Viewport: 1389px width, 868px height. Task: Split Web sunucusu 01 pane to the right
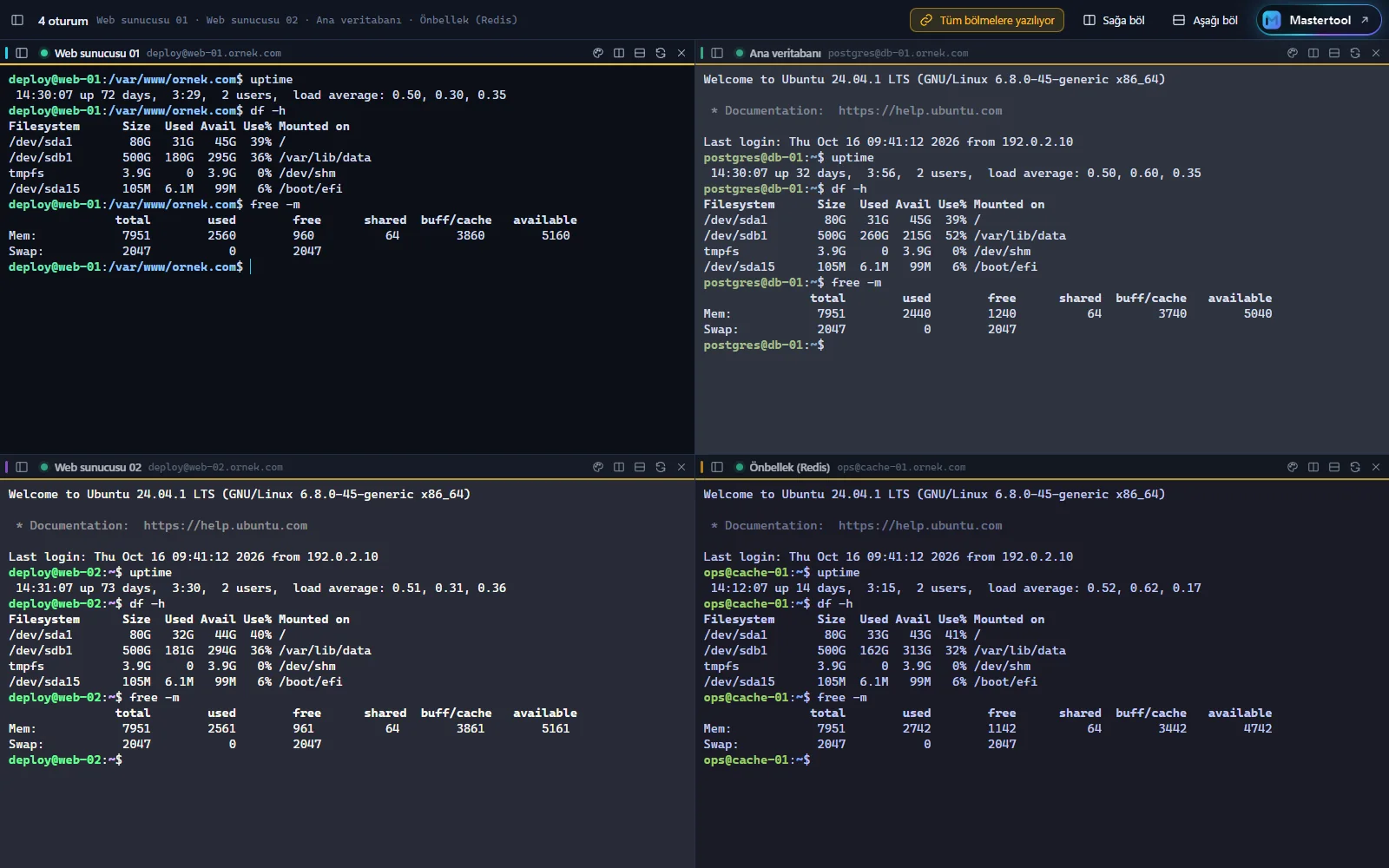tap(619, 53)
